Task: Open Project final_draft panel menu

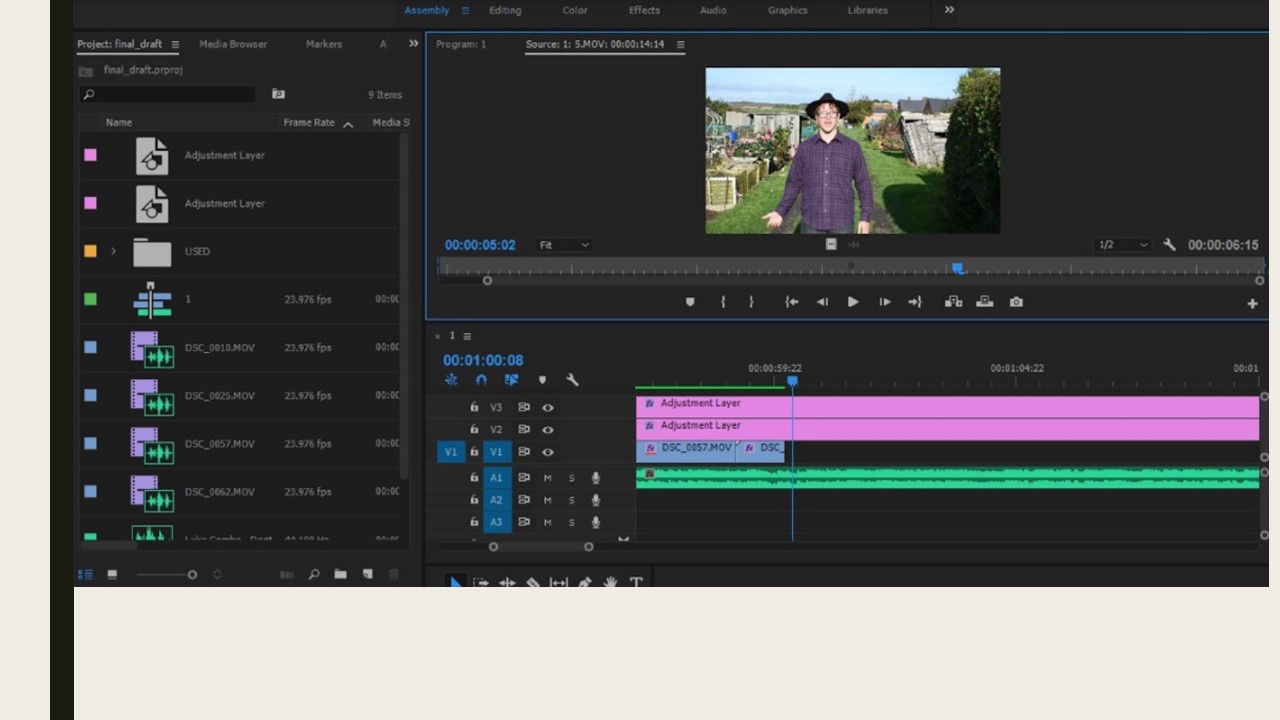Action: (x=175, y=44)
